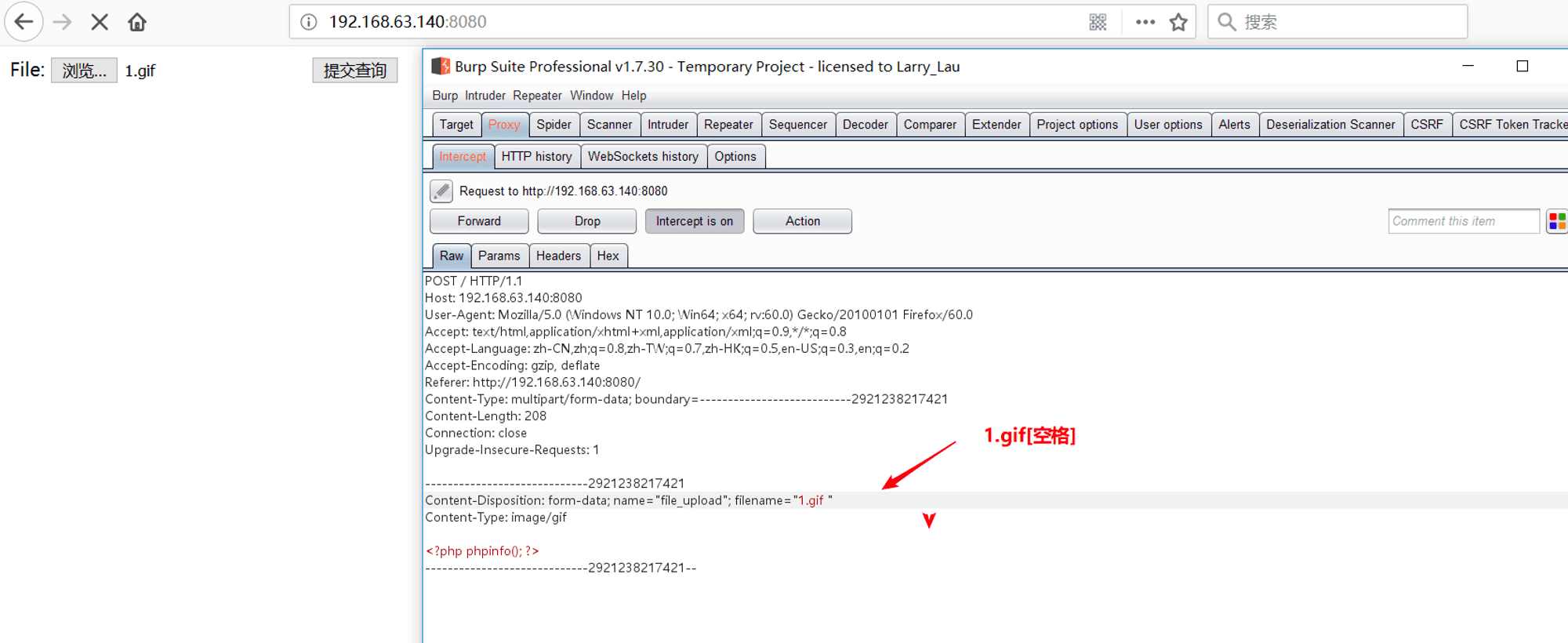Toggle Intercept is on button
Screen dimensions: 1568x643
point(695,221)
